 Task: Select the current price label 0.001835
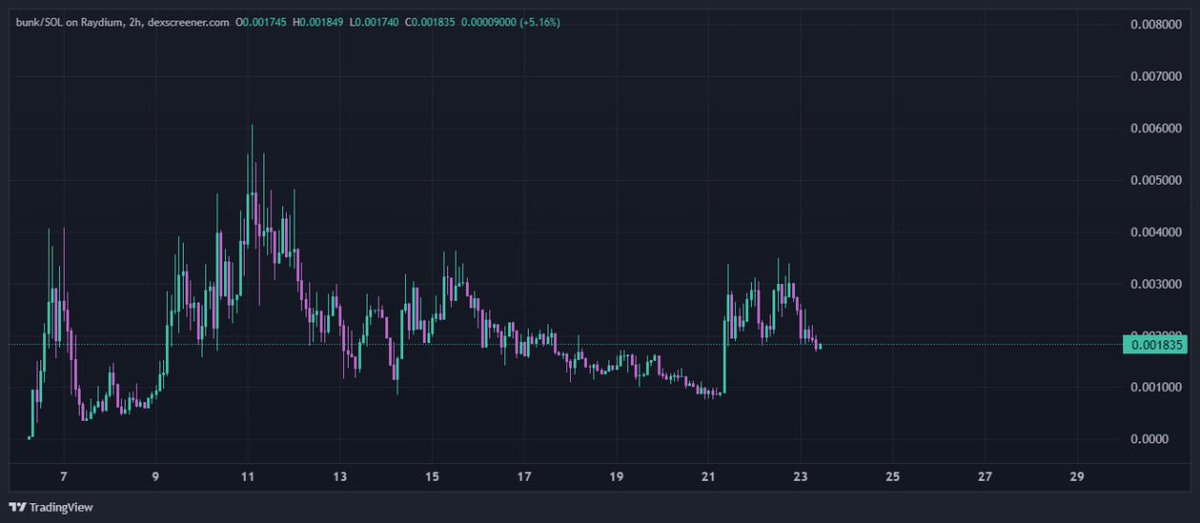click(1157, 345)
